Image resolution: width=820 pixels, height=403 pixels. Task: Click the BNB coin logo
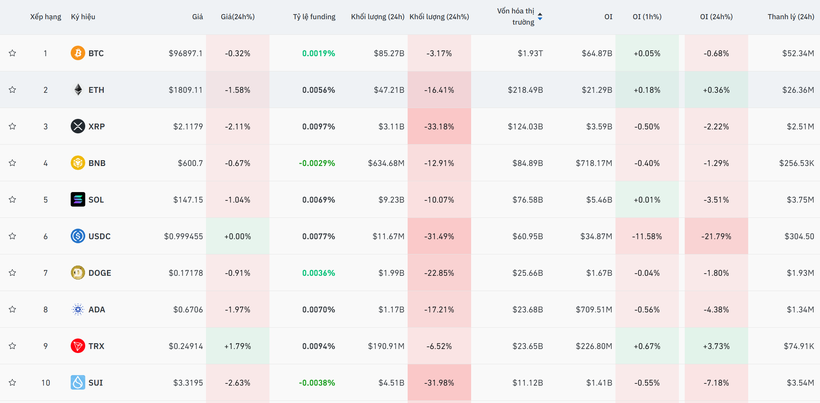(x=78, y=163)
